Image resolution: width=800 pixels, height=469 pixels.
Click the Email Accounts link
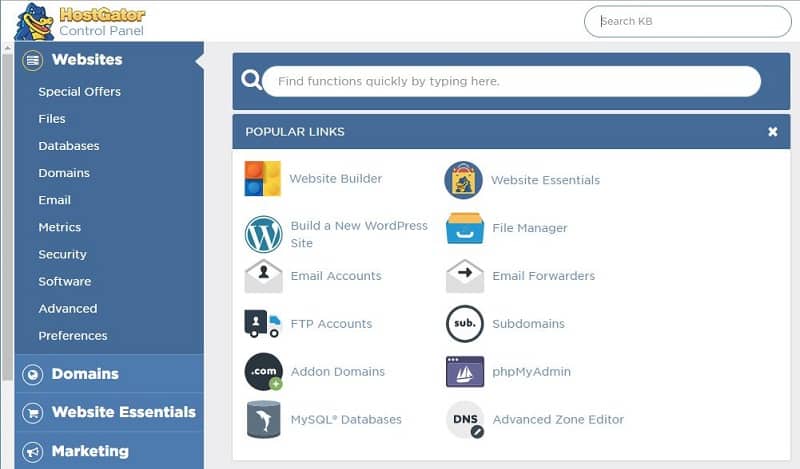[x=336, y=276]
